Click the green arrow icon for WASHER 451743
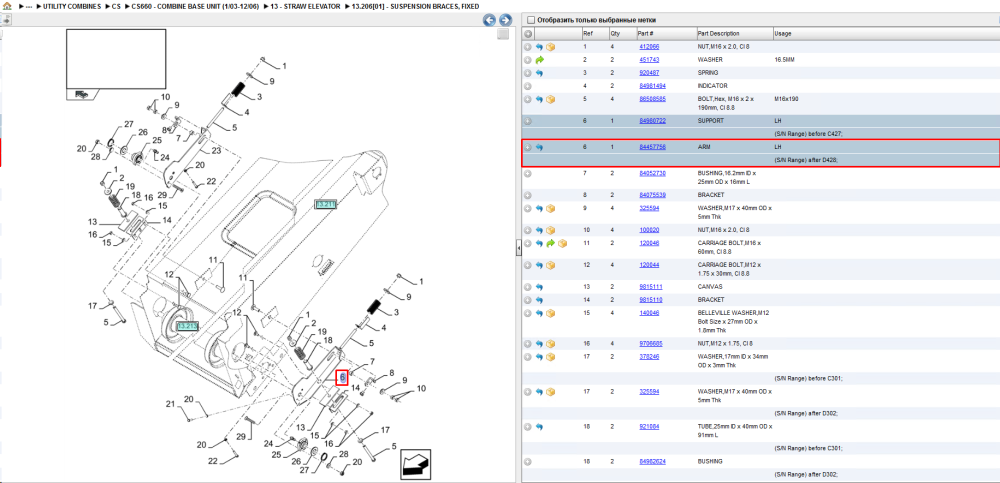 point(539,60)
